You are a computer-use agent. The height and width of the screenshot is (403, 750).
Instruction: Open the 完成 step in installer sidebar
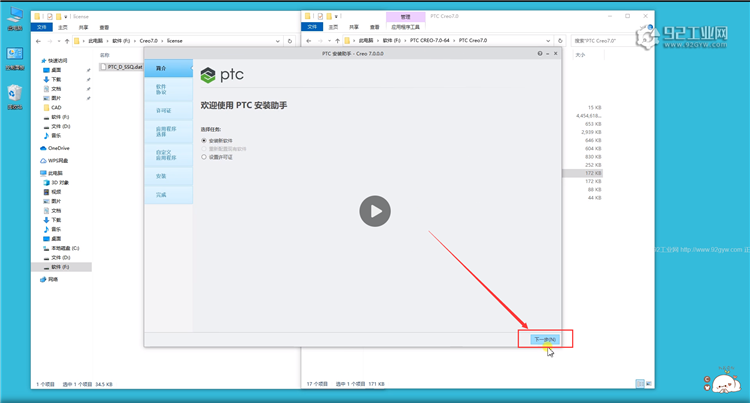[169, 195]
